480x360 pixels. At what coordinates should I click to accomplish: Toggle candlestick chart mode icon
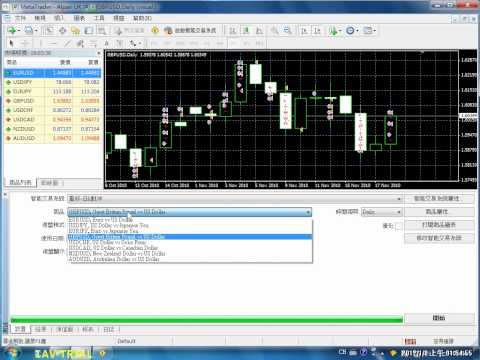[x=246, y=31]
